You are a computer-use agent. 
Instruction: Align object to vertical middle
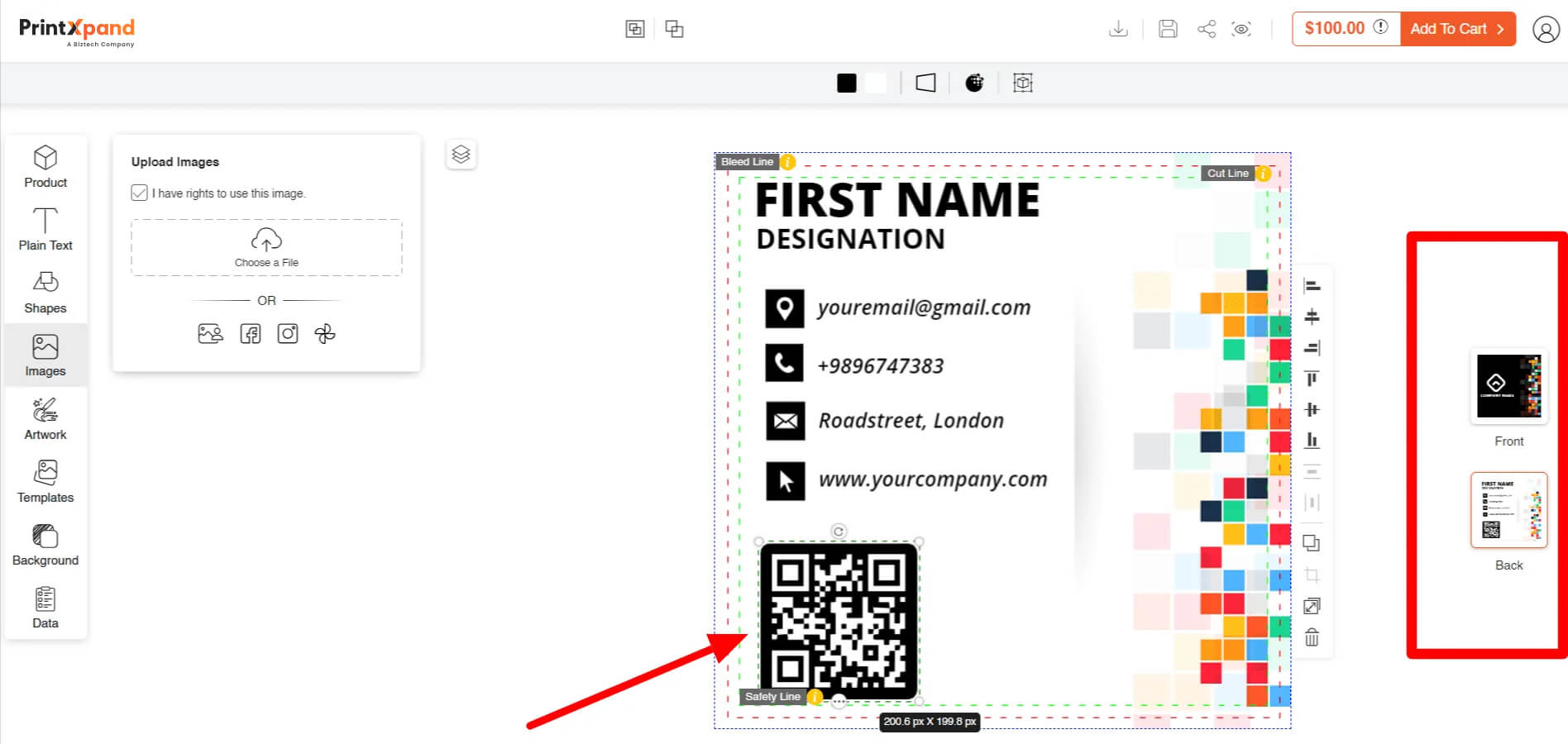[1312, 409]
